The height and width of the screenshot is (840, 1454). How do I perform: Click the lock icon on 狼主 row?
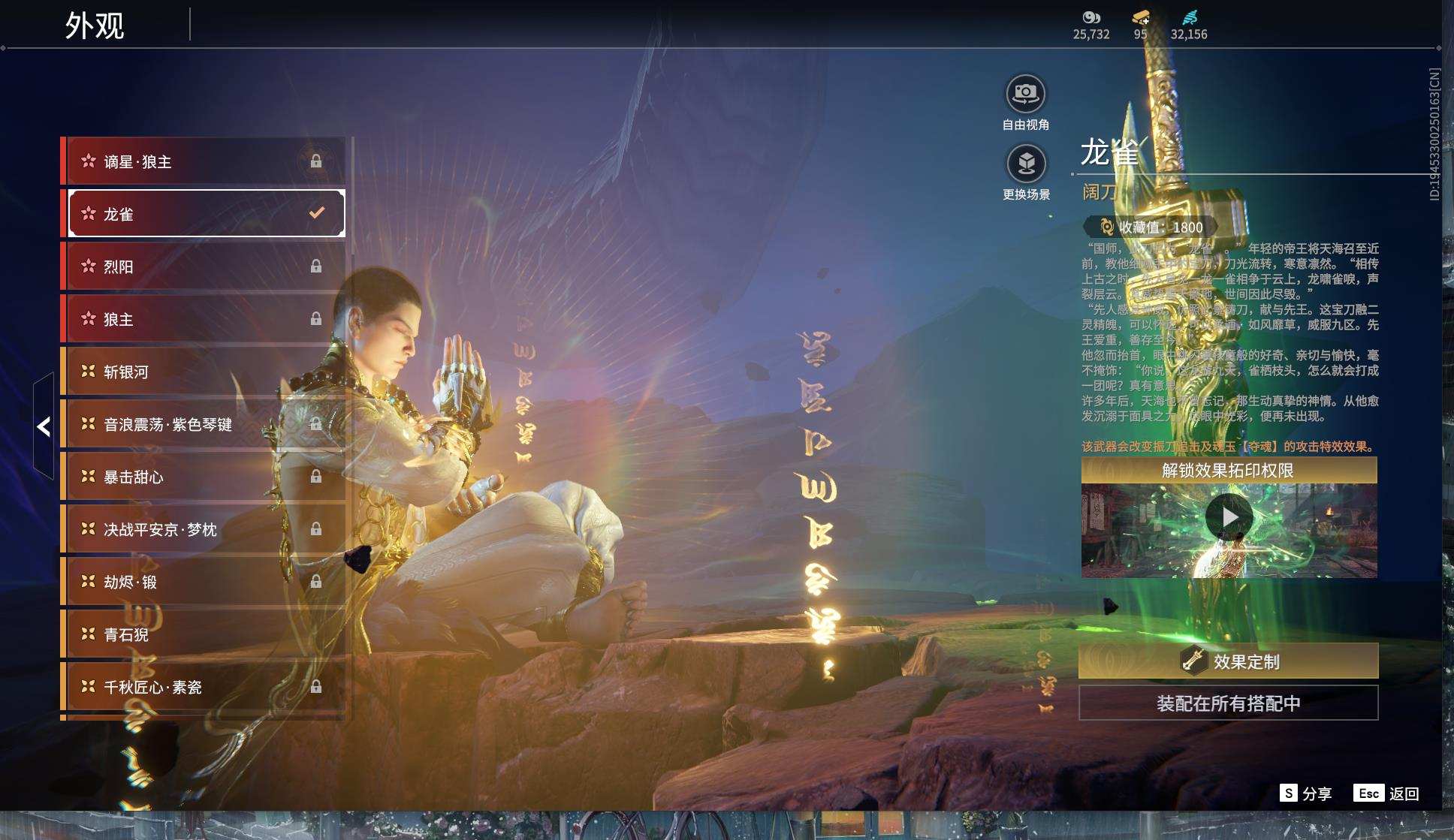click(316, 319)
